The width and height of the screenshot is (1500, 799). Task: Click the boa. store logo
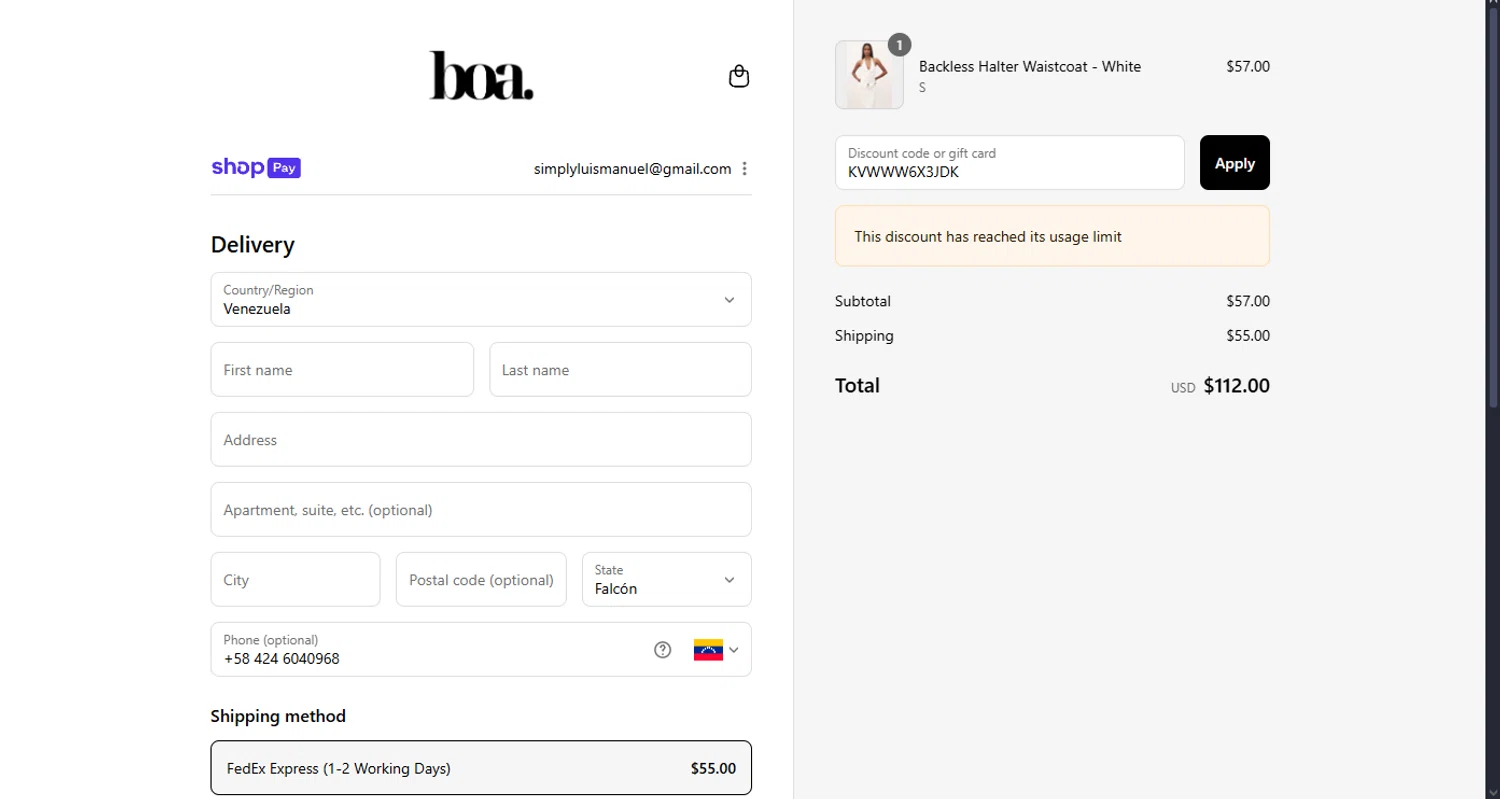point(481,76)
